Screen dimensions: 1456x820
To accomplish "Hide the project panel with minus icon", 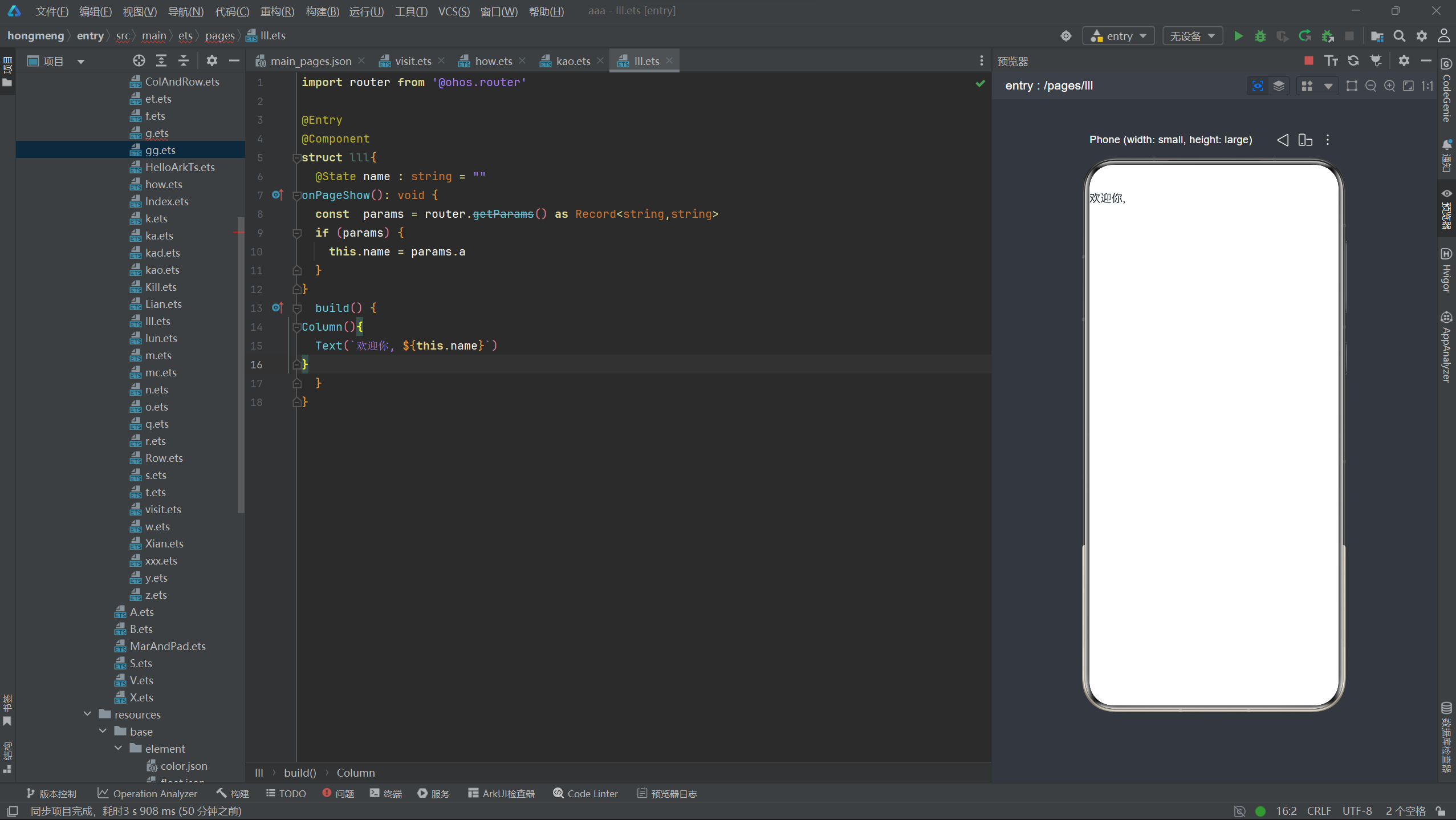I will tap(234, 60).
